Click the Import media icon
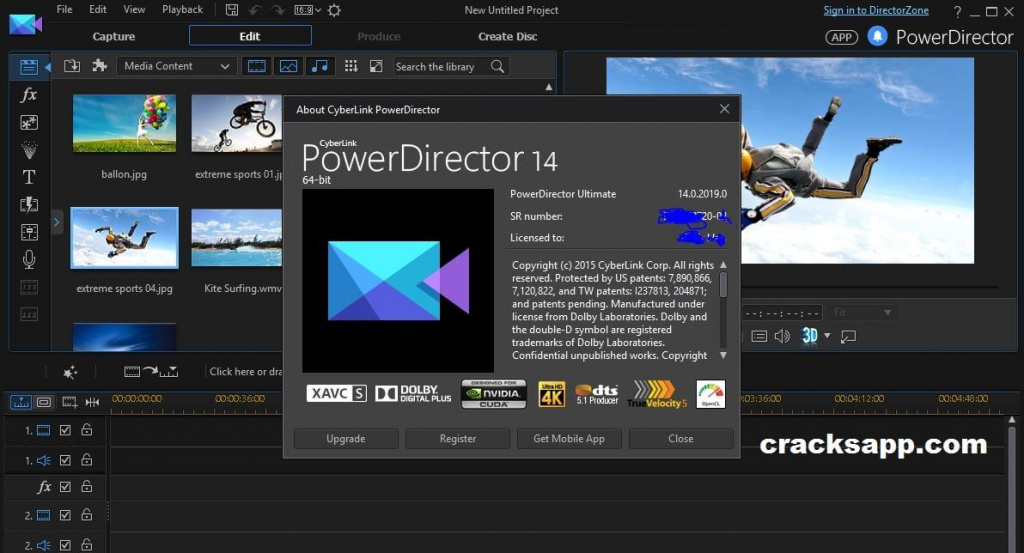The image size is (1024, 553). 72,66
